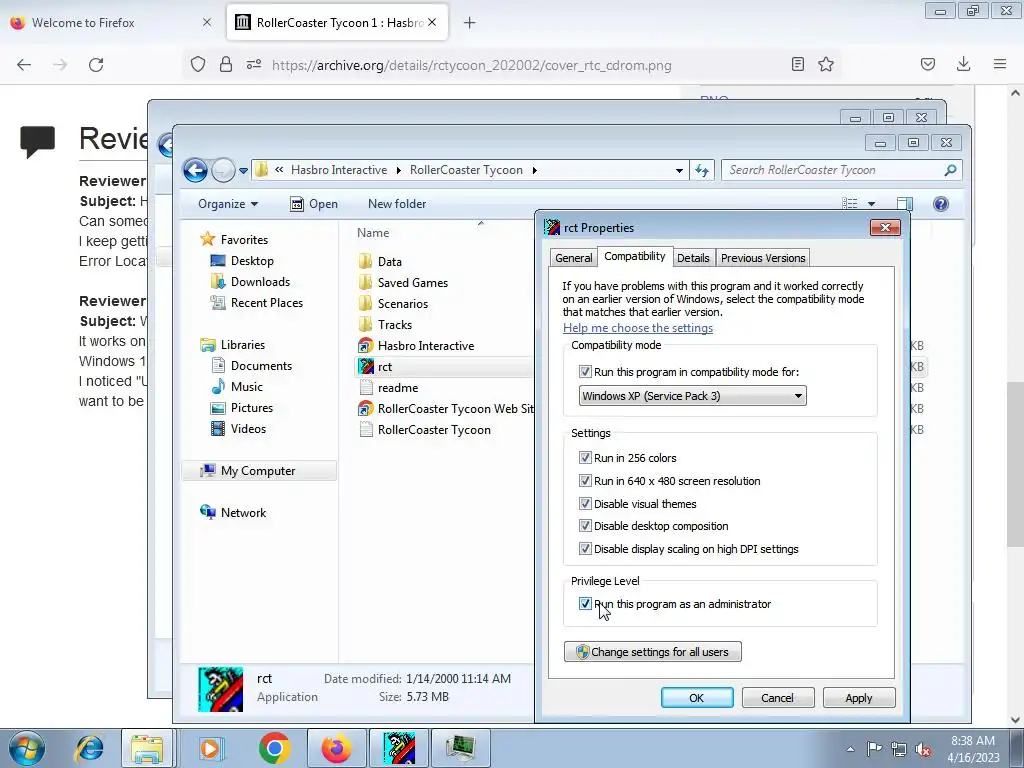Reload the Firefox page
Screen dimensions: 1024x768
(96, 65)
